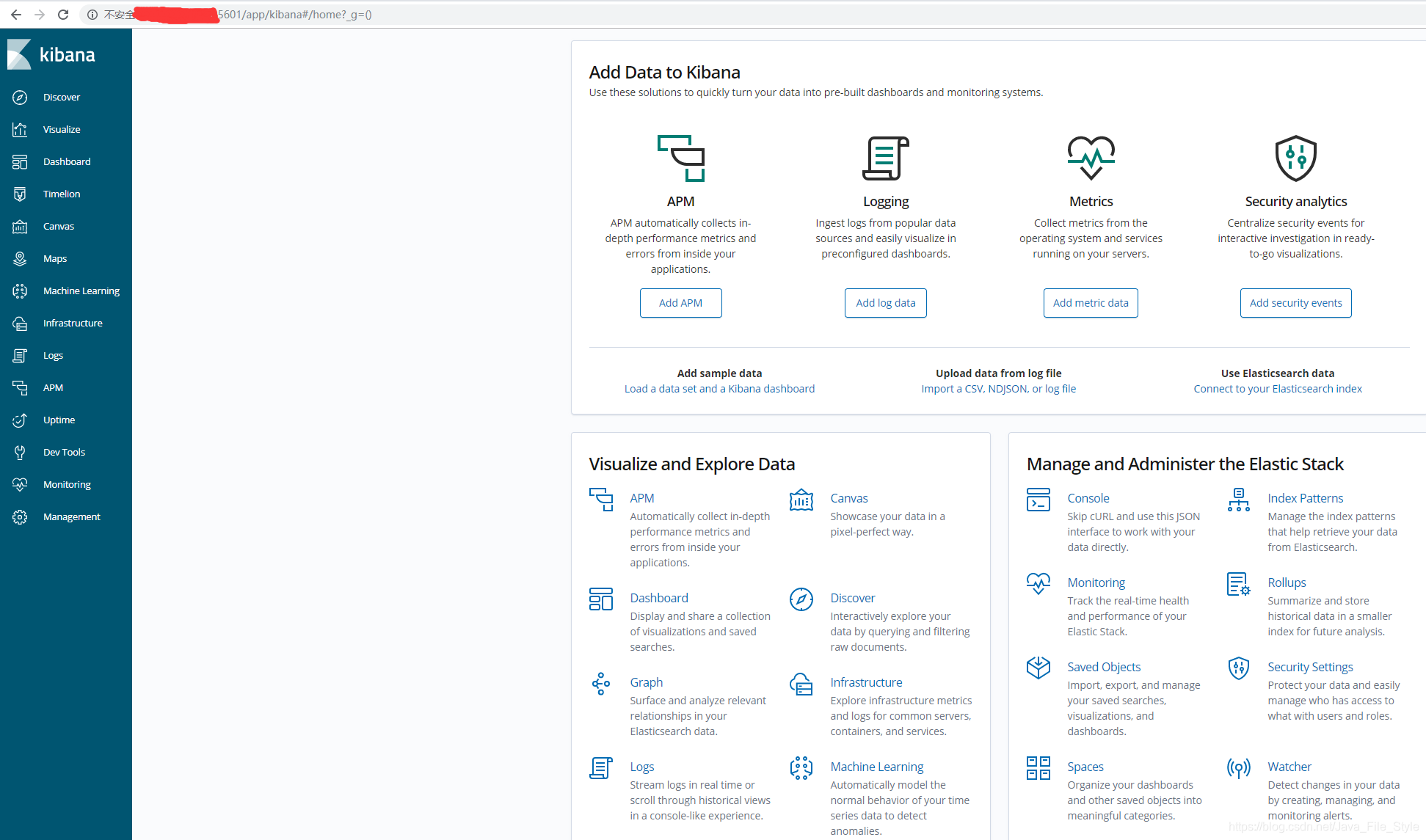Open the Saved Objects link

1104,667
